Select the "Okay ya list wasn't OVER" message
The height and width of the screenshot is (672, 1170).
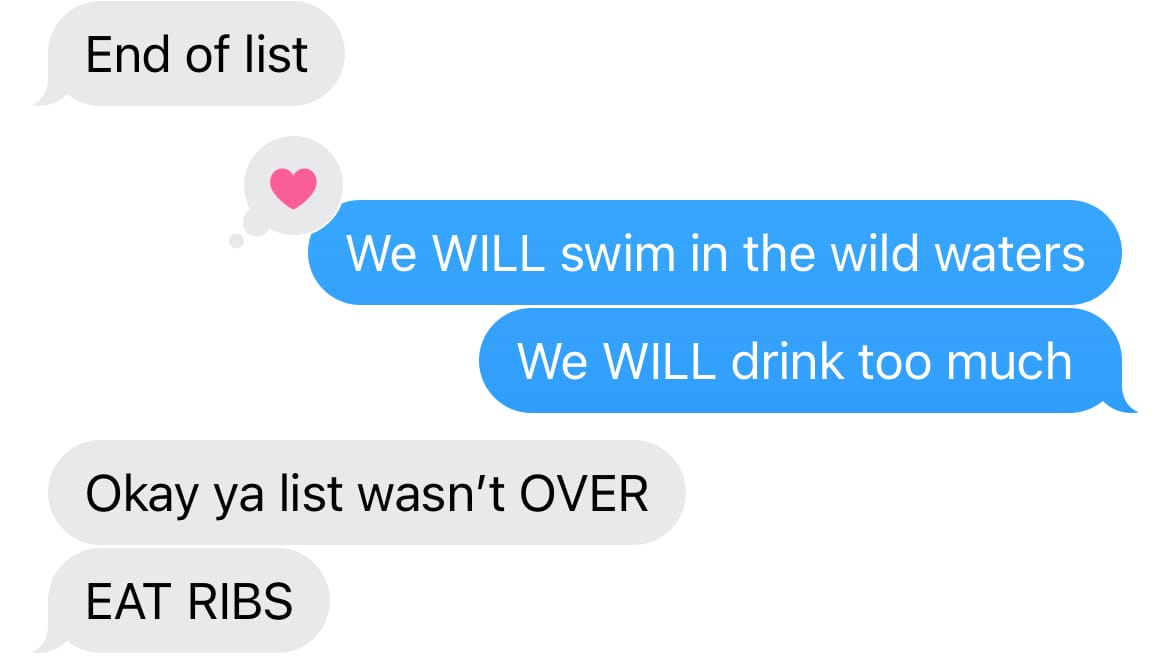[366, 493]
